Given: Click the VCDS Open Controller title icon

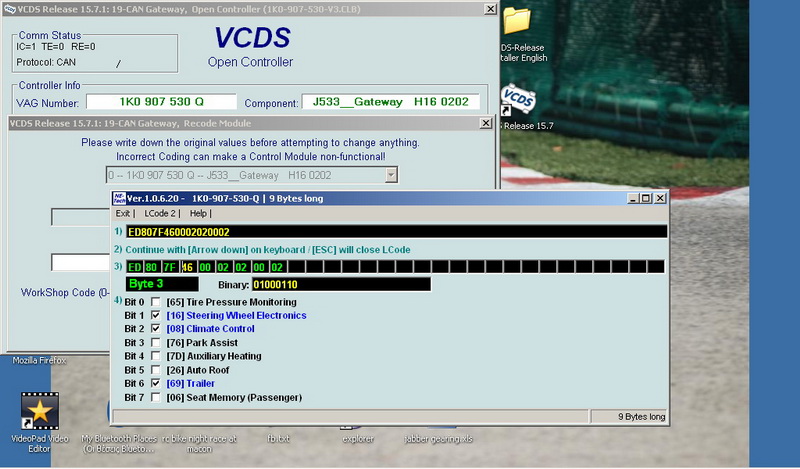Looking at the screenshot, I should tap(10, 9).
